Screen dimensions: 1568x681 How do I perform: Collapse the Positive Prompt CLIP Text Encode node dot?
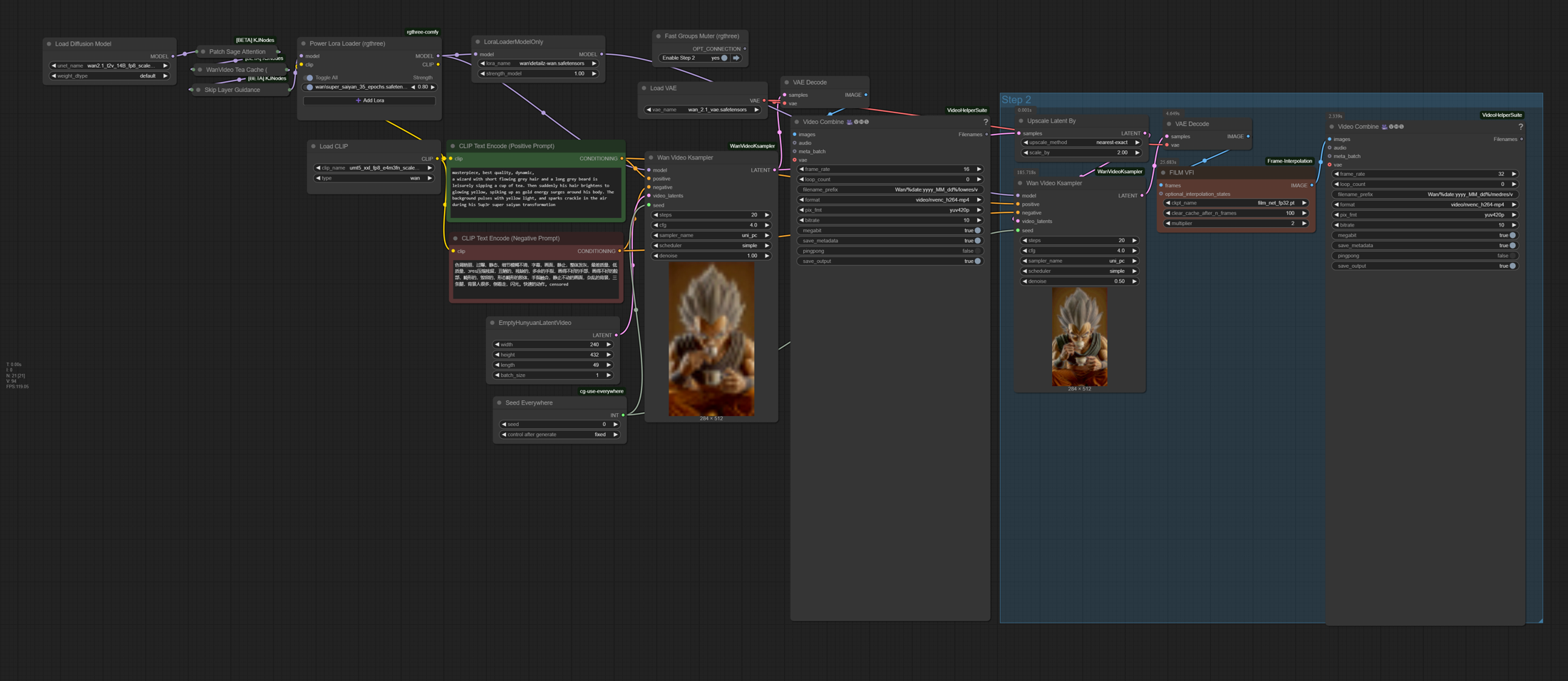[453, 146]
